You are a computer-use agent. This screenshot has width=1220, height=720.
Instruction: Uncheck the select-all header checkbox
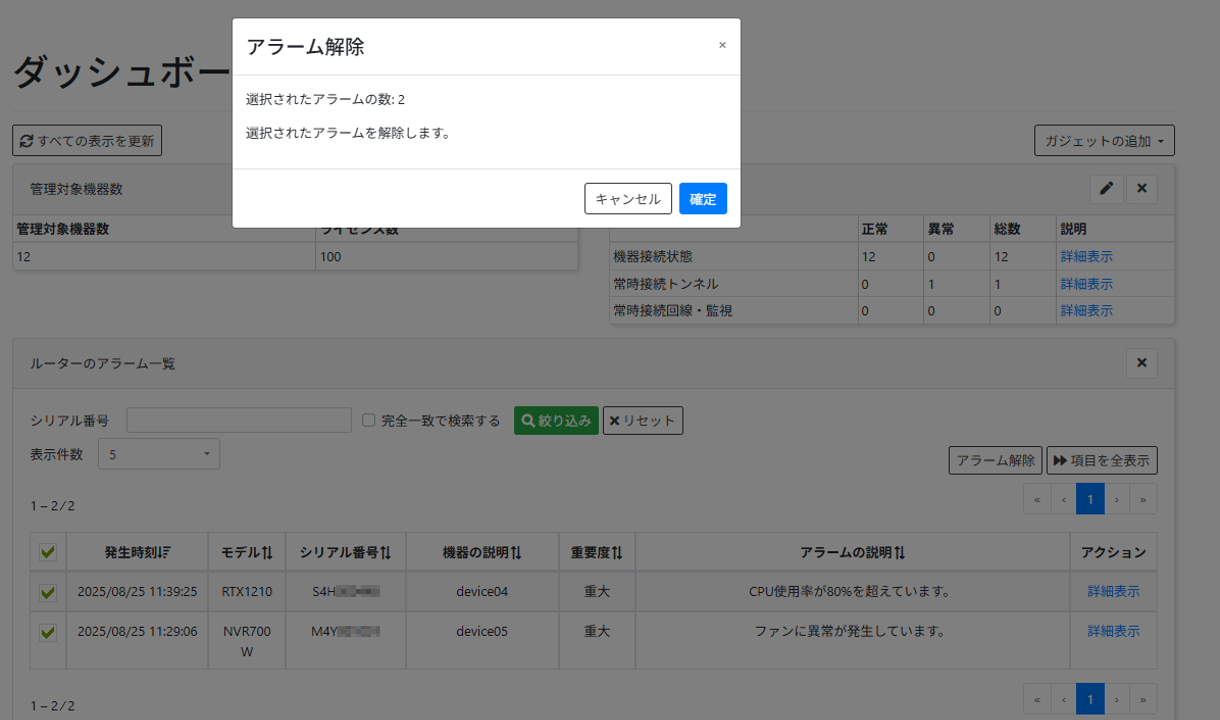(47, 551)
